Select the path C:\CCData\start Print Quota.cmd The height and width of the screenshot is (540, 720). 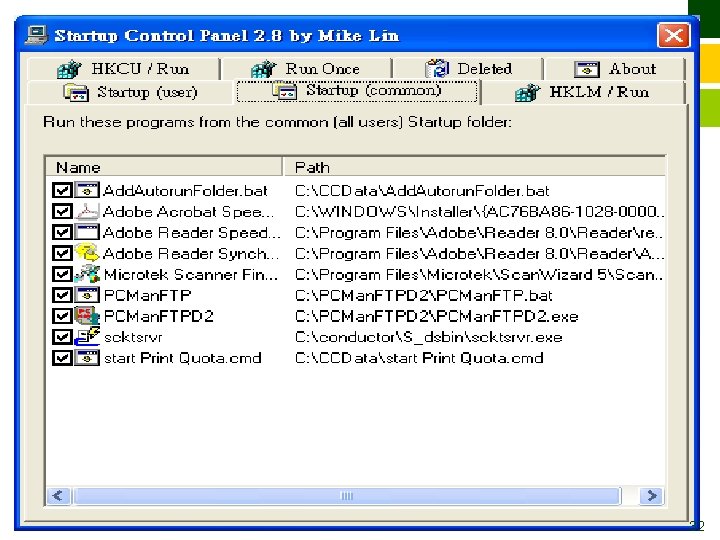pos(419,358)
